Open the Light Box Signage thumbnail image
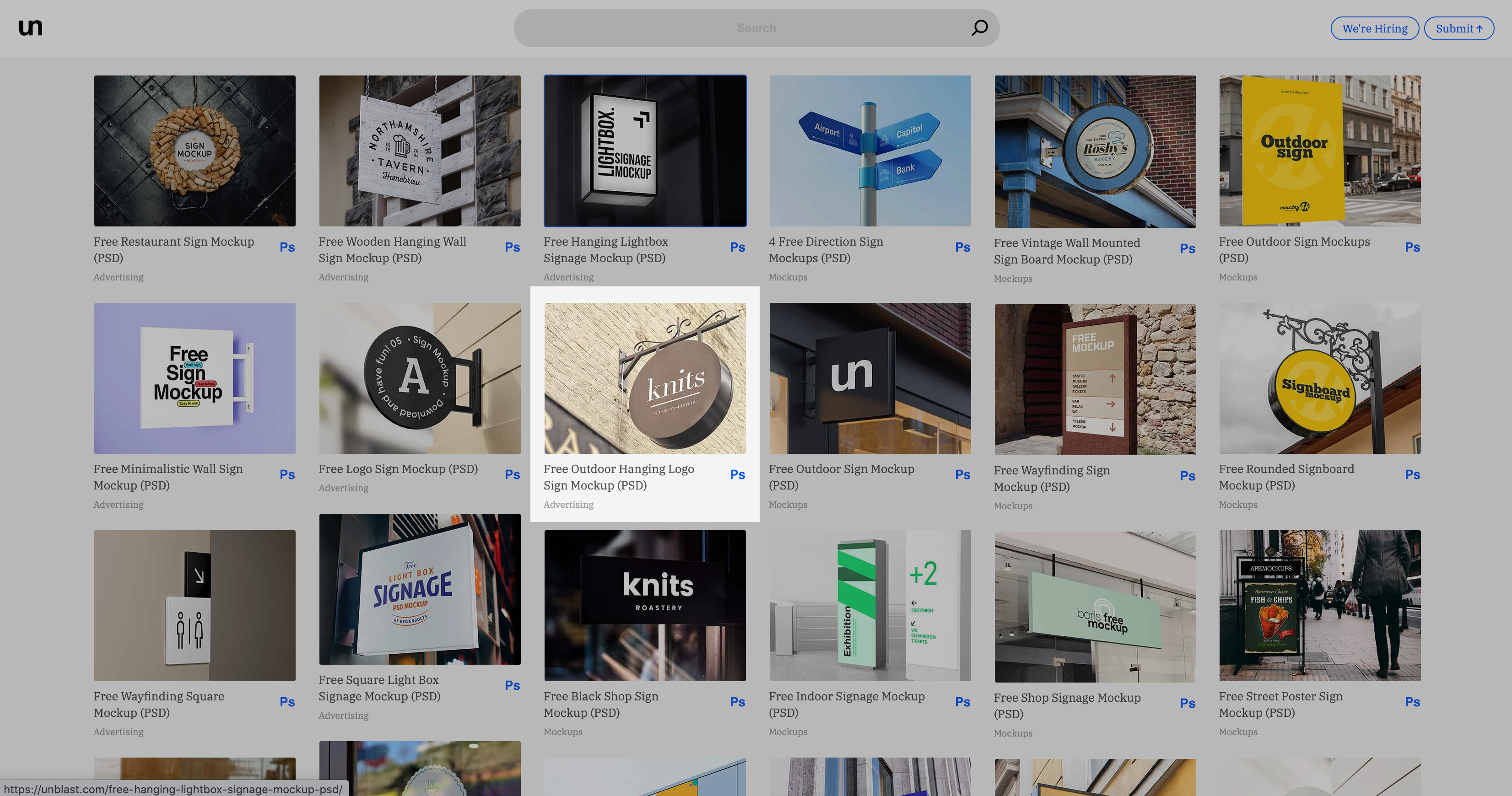This screenshot has height=796, width=1512. tap(419, 588)
